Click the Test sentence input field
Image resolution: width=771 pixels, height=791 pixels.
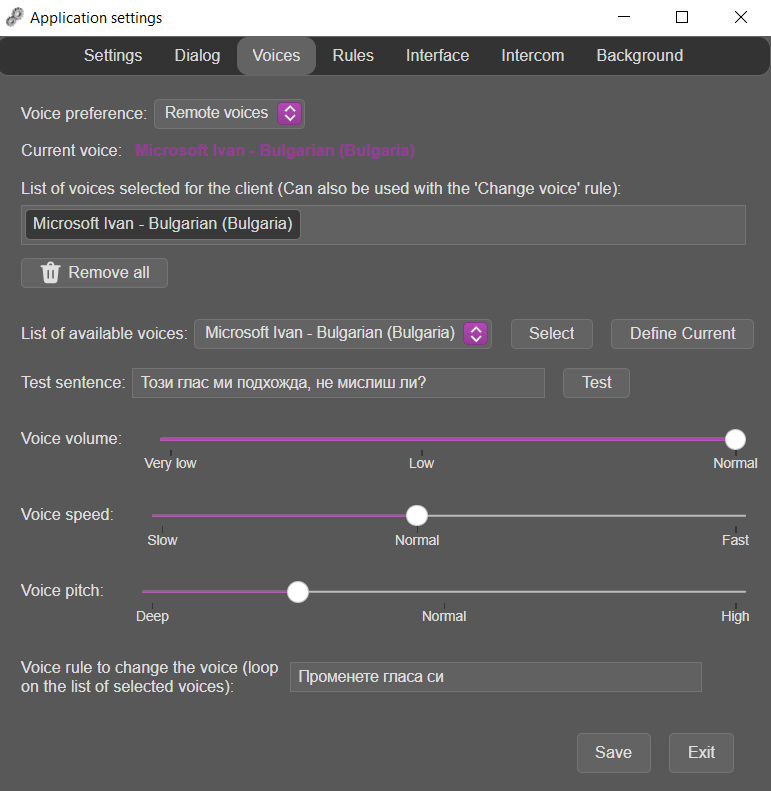(x=338, y=383)
